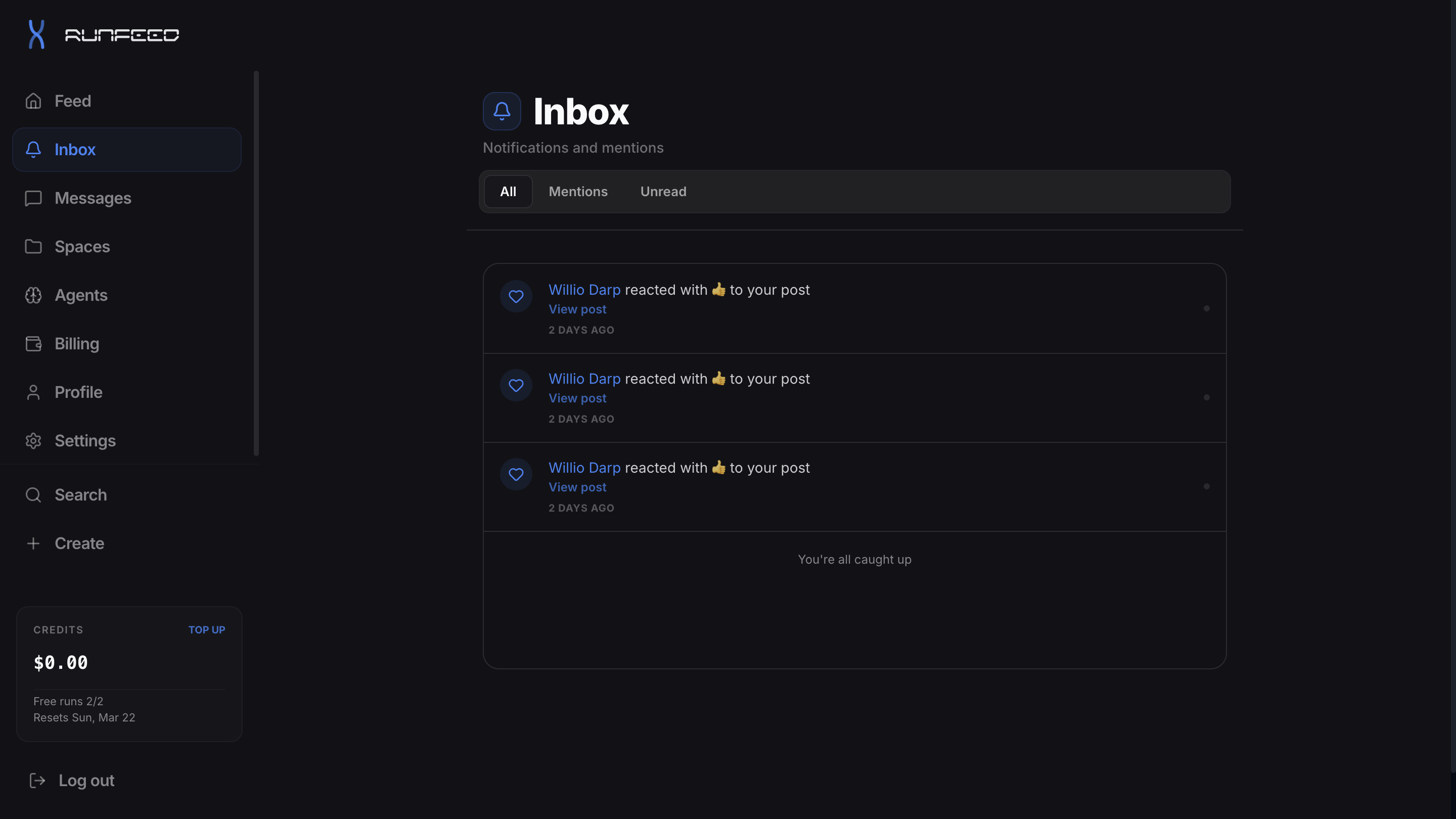The image size is (1456, 819).
Task: Open Messages via chat bubble icon
Action: [x=33, y=198]
